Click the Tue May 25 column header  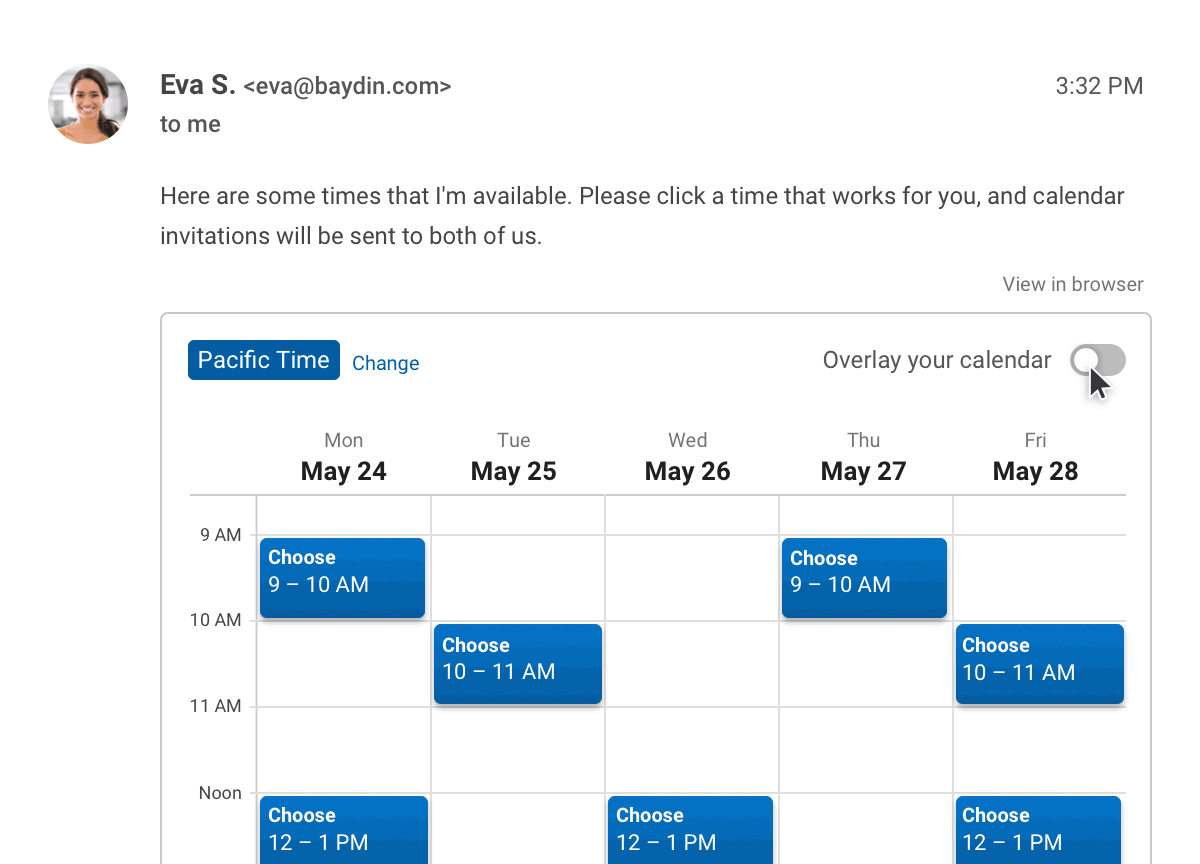(x=514, y=458)
